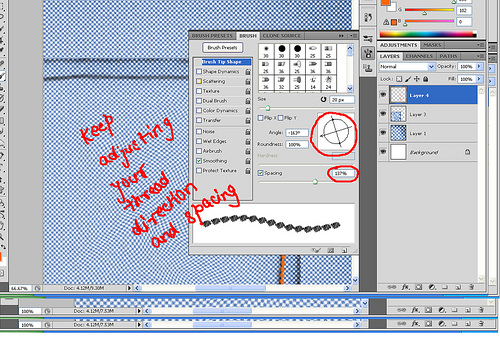Enable the Noise checkbox
The height and width of the screenshot is (362, 500).
(199, 131)
